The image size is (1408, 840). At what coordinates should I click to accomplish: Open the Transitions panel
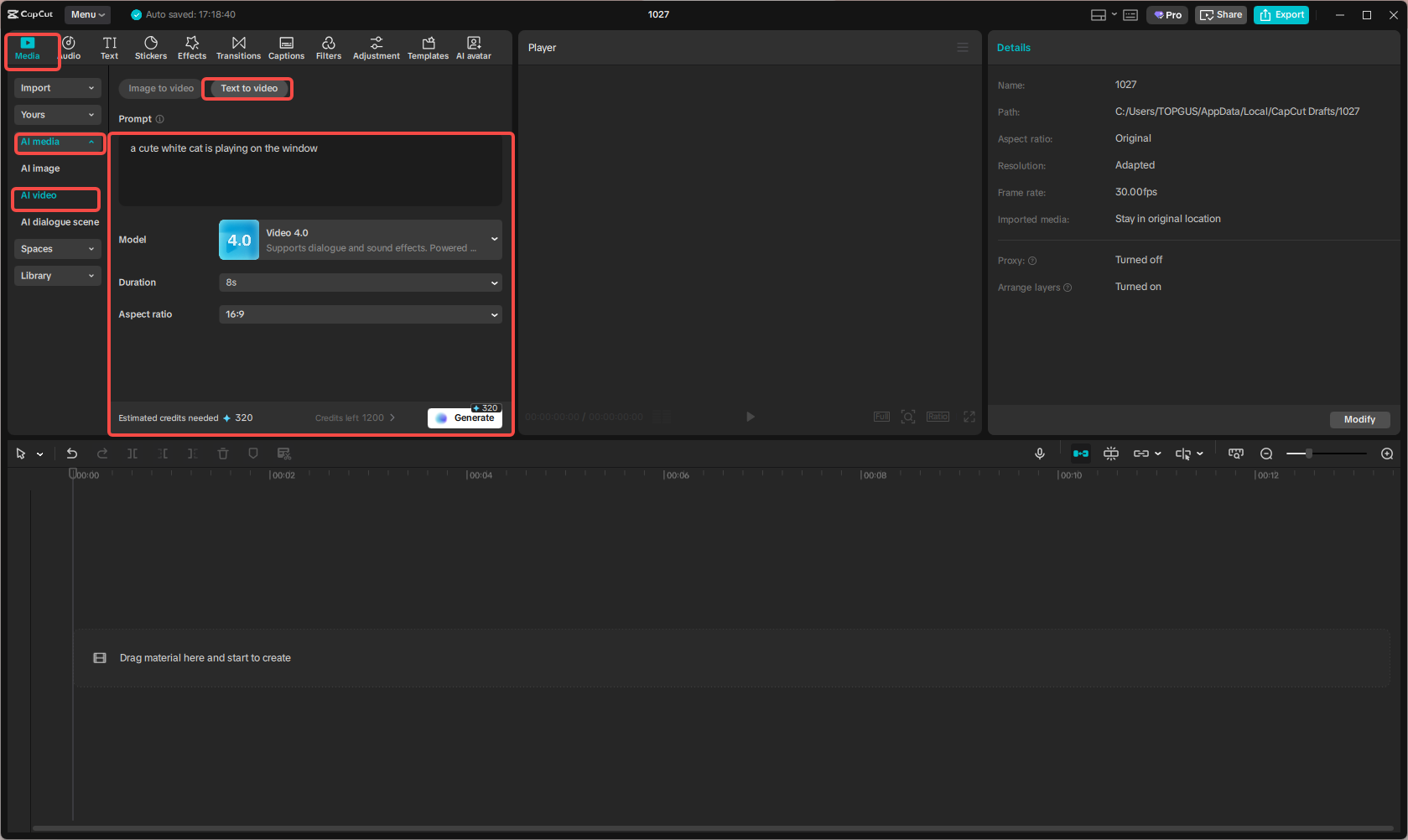(238, 47)
